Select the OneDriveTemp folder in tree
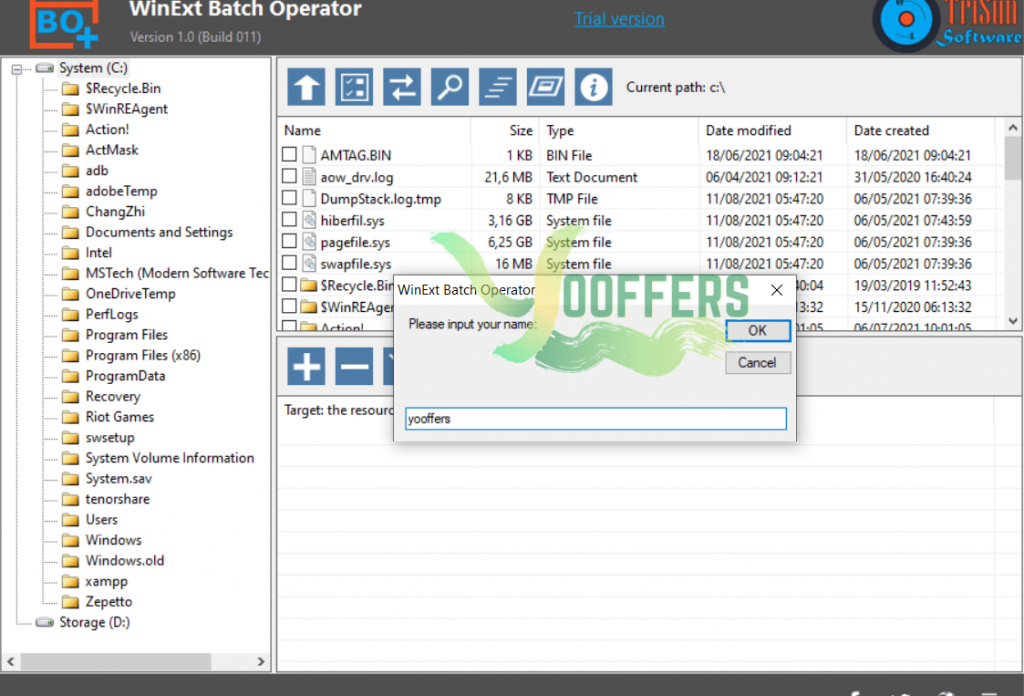The width and height of the screenshot is (1024, 696). 131,294
